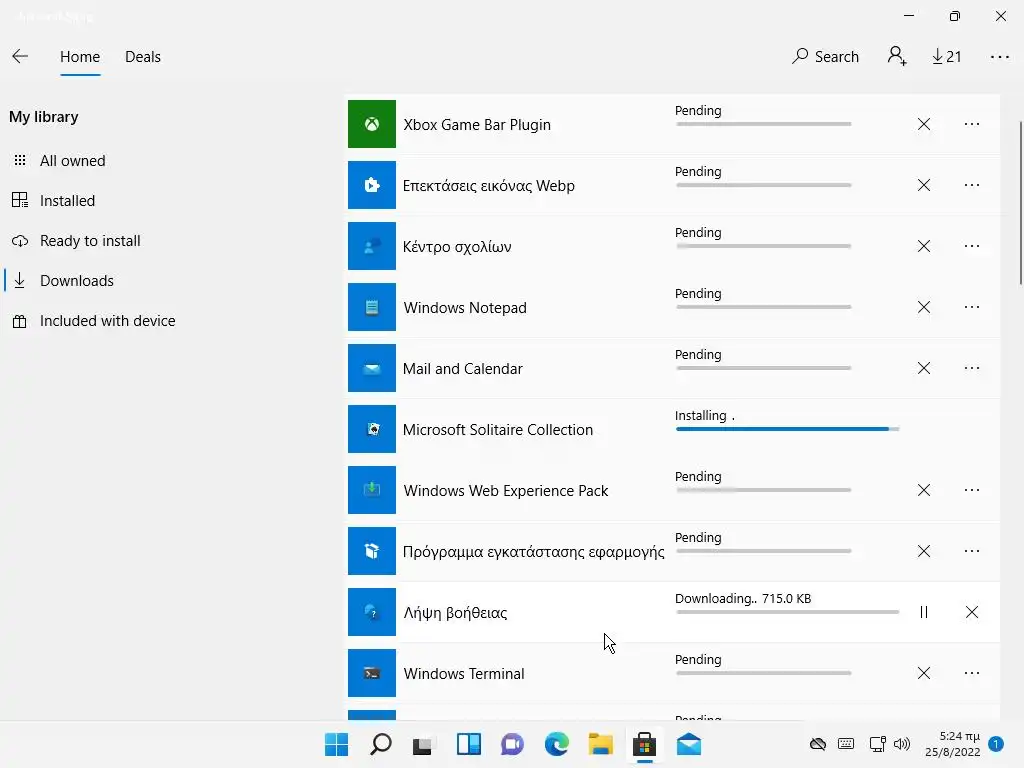Select Ready to install

click(x=90, y=240)
